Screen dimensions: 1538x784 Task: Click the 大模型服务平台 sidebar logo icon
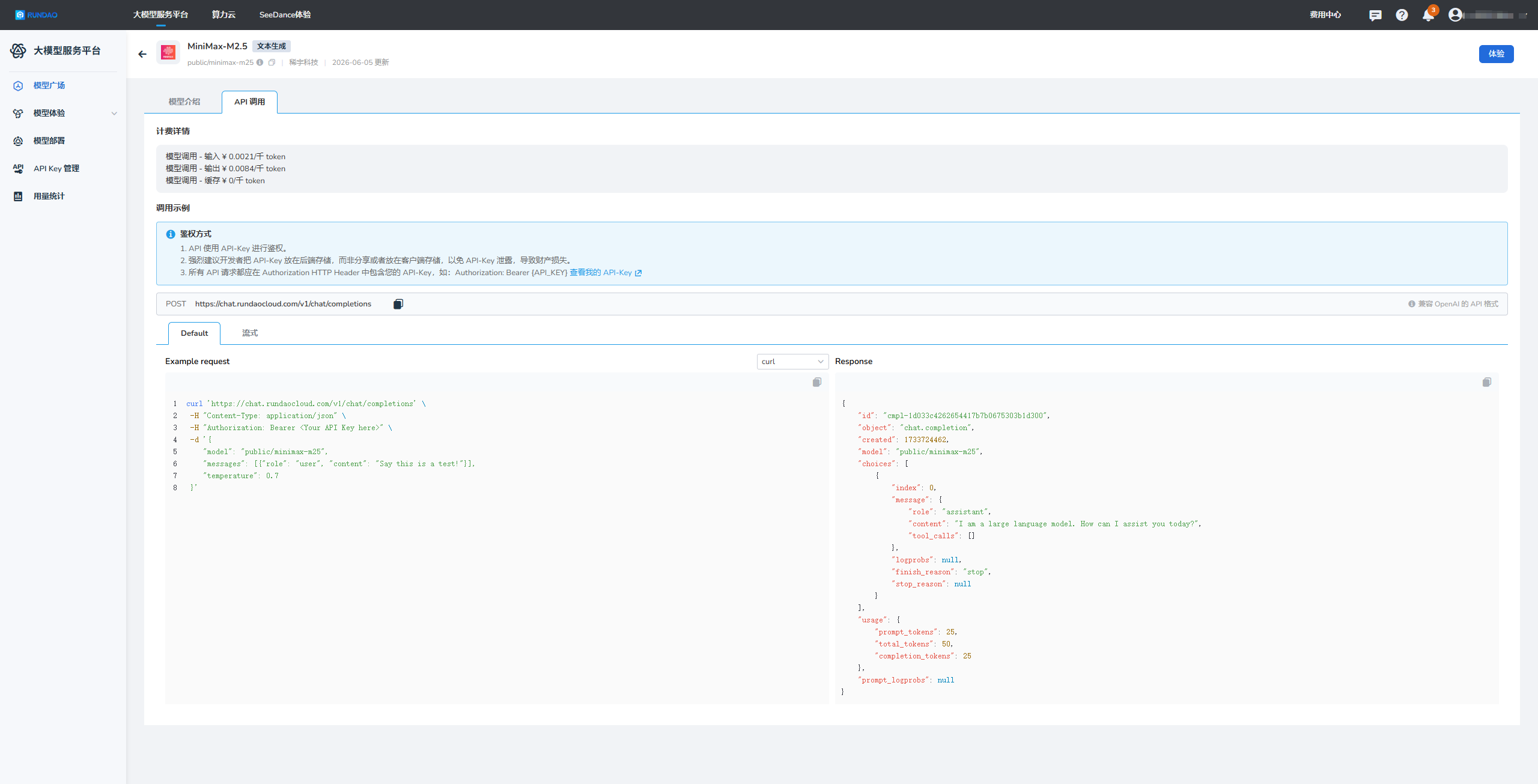pos(18,51)
